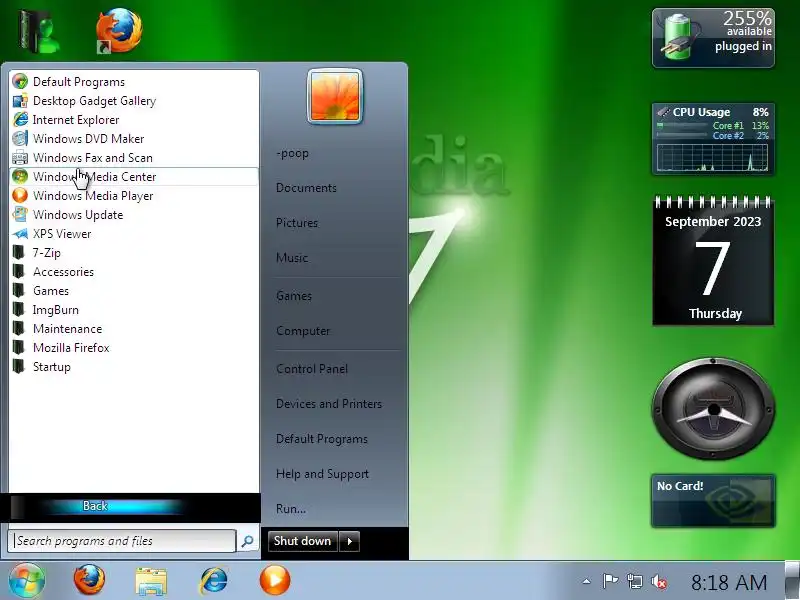Expand the Accessories folder

pos(134,271)
